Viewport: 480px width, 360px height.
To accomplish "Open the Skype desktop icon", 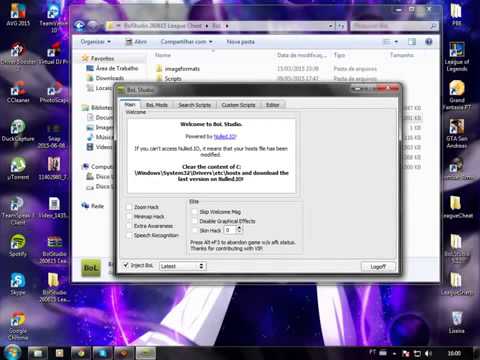I will pyautogui.click(x=18, y=284).
